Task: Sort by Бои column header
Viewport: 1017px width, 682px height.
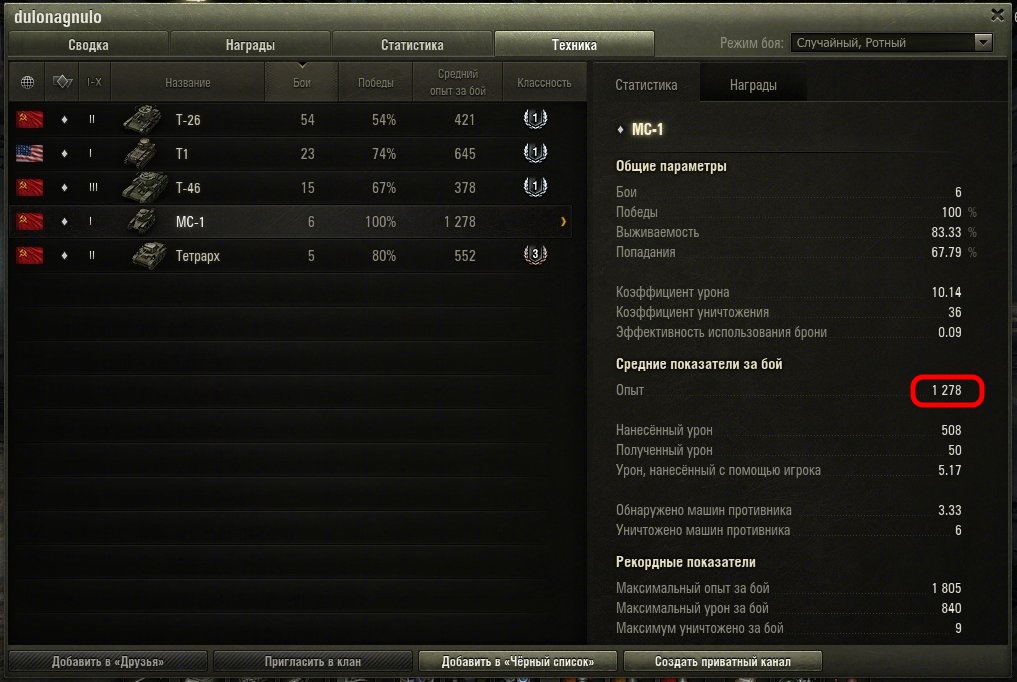Action: point(302,82)
